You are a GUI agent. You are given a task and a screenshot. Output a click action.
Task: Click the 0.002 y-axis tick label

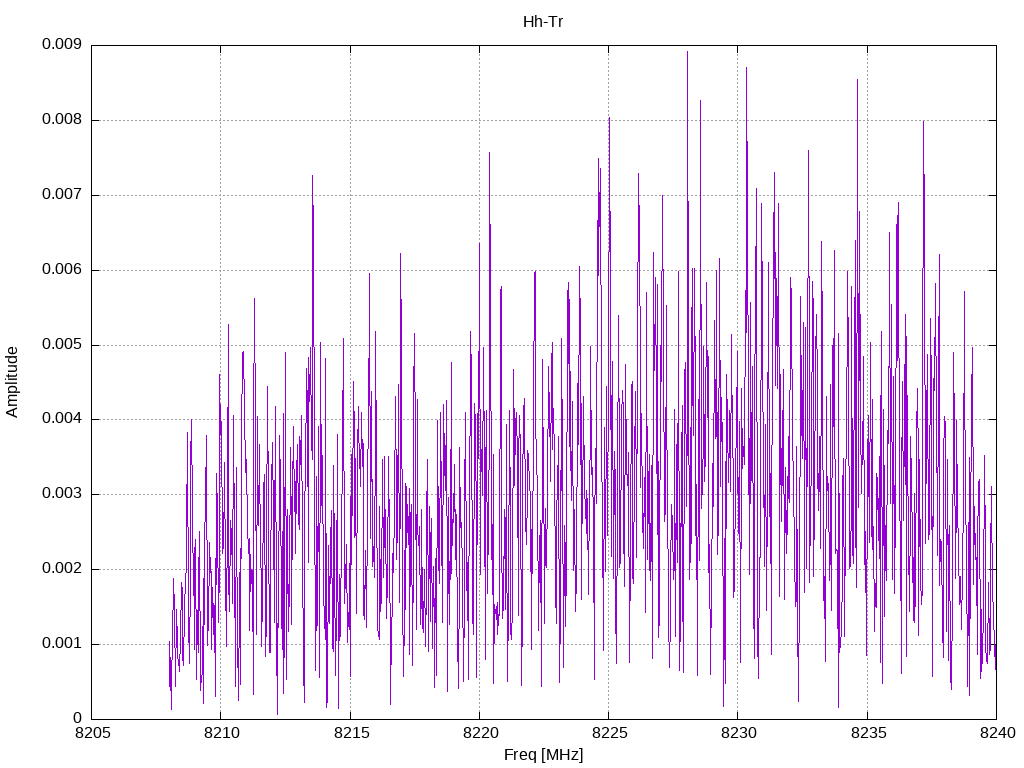click(x=62, y=569)
